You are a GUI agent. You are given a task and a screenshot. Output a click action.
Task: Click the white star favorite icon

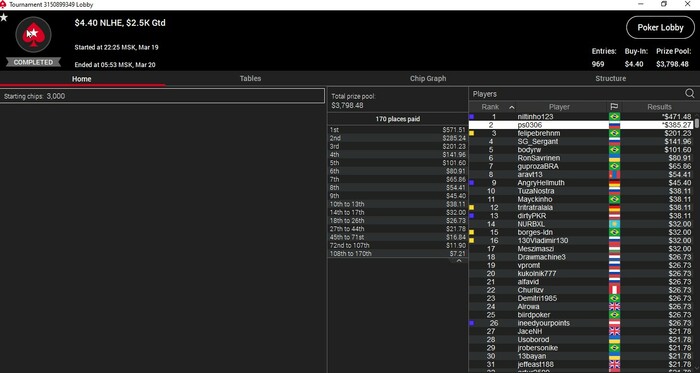coord(4,18)
